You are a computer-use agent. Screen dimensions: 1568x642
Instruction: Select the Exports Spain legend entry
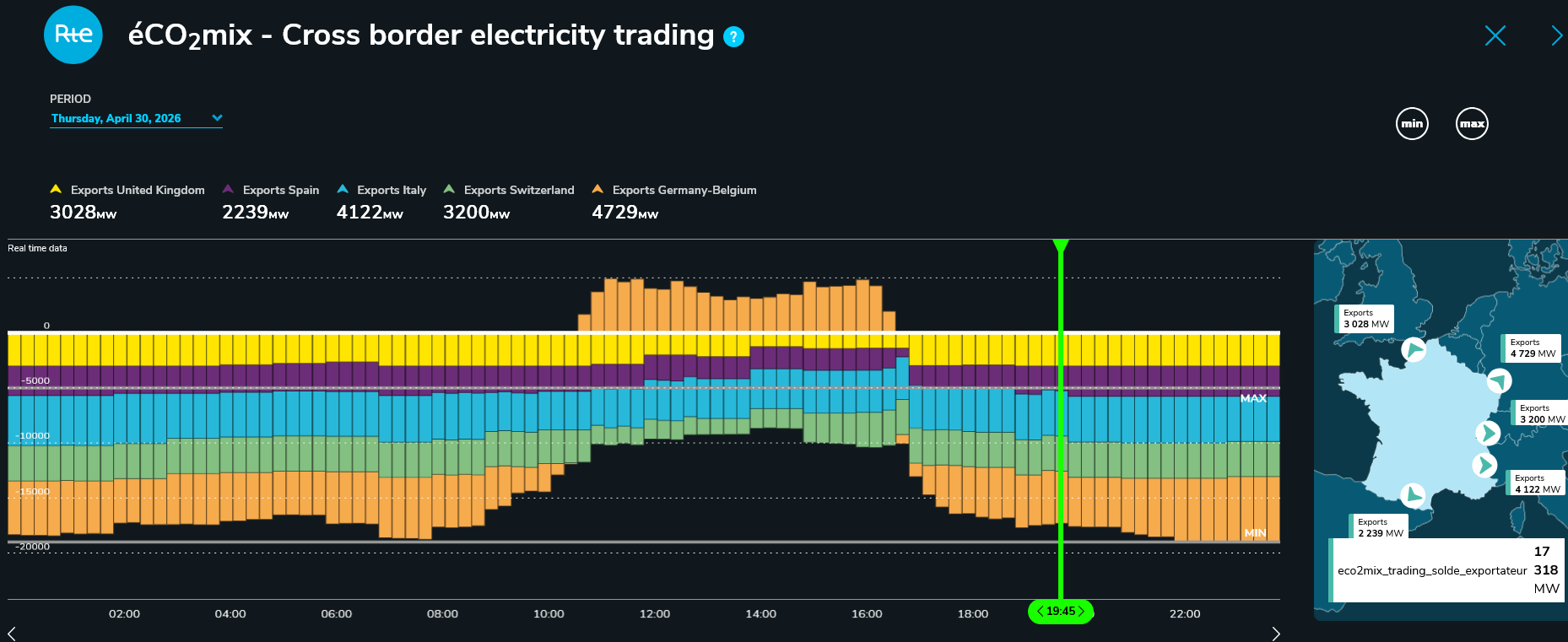(271, 190)
